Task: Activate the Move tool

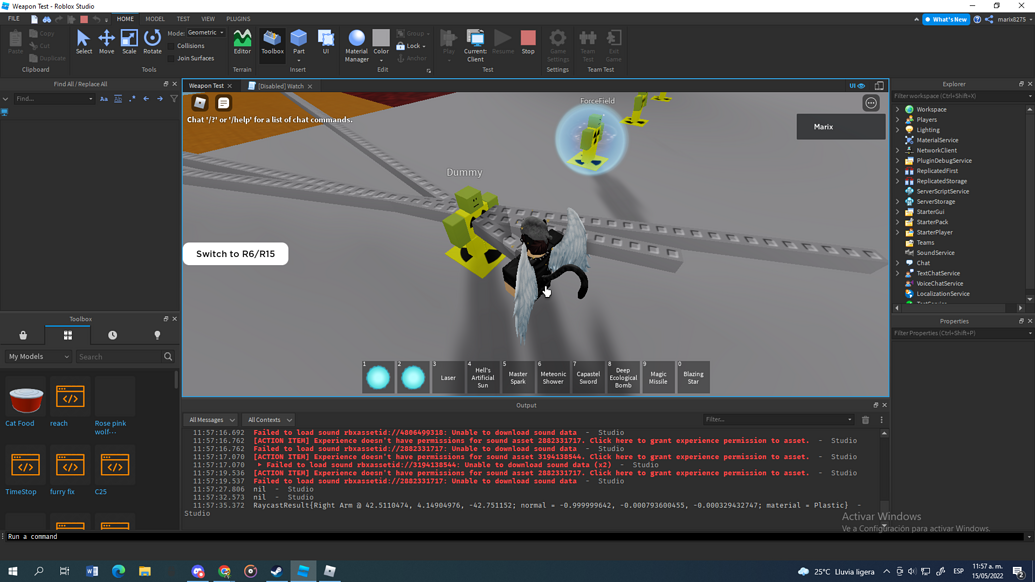Action: pyautogui.click(x=106, y=42)
